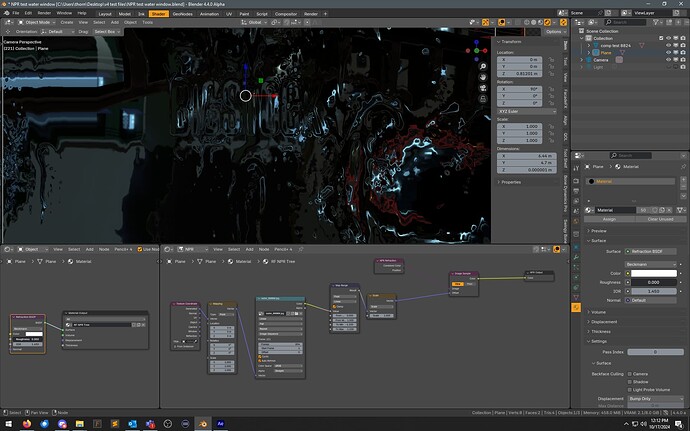Enable Backface Culling Camera checkbox
Viewport: 690px width, 431px height.
point(630,374)
